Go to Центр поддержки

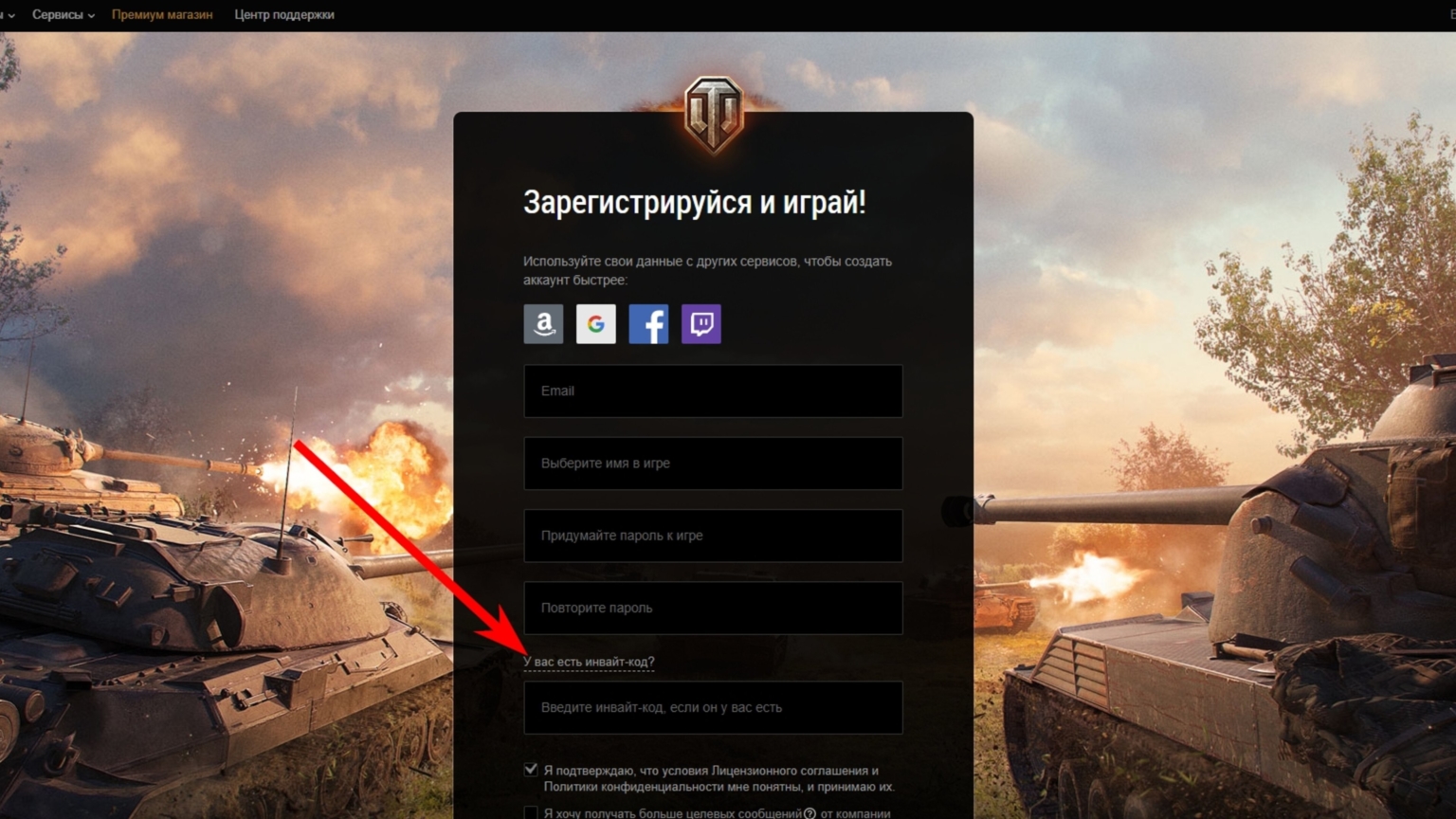tap(284, 15)
